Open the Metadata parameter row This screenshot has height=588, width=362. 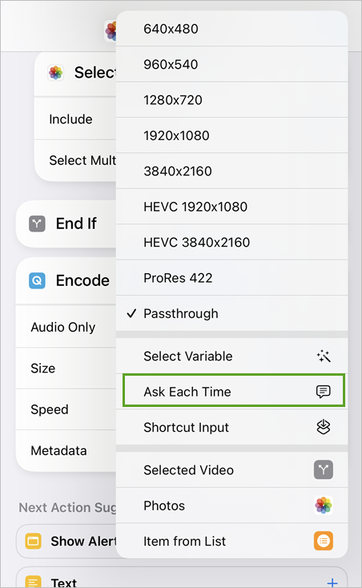click(x=66, y=451)
